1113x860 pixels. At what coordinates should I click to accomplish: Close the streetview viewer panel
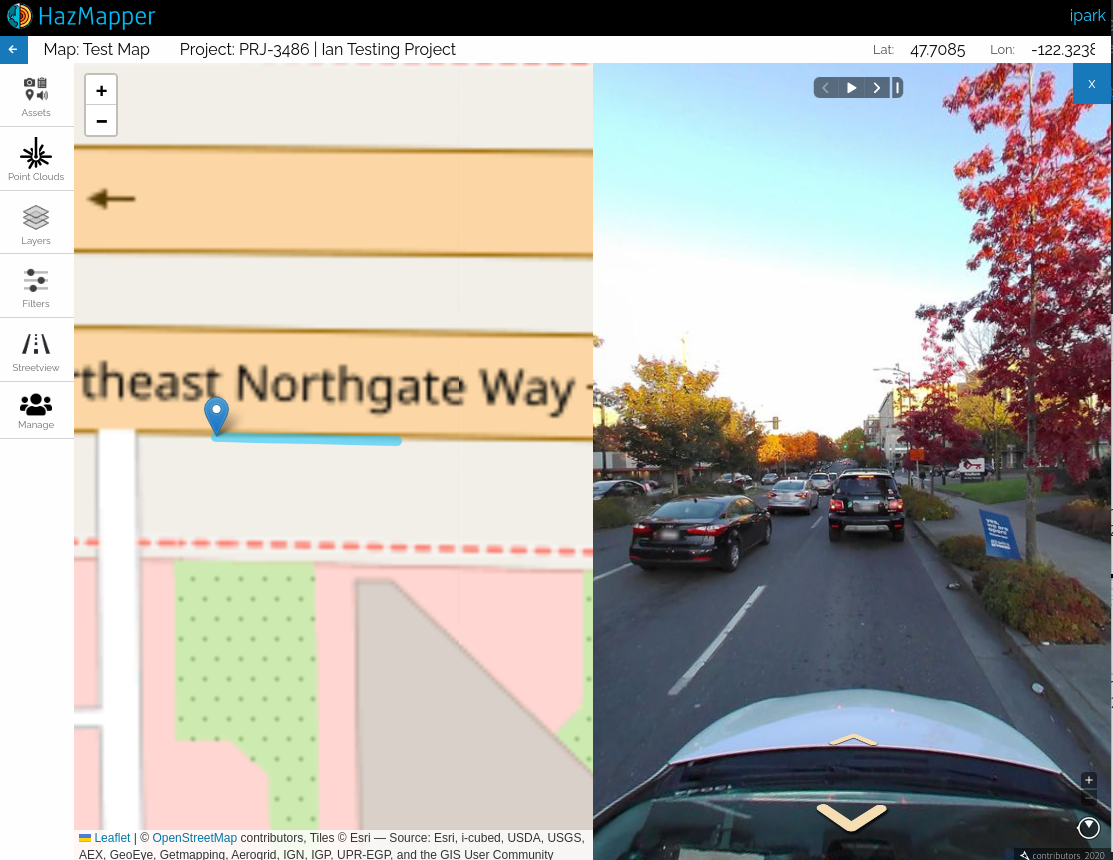(1092, 84)
